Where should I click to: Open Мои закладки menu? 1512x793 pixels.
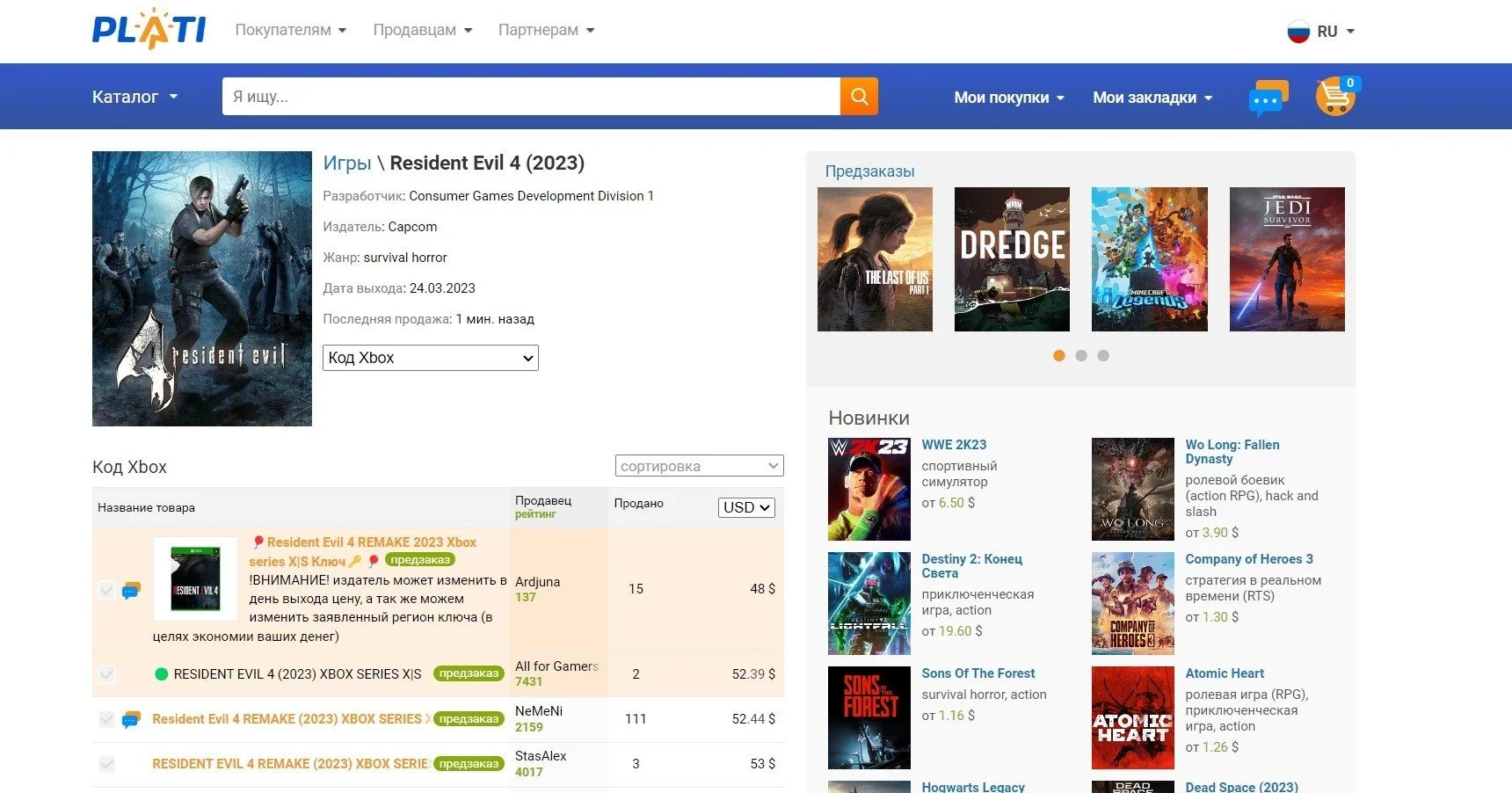tap(1152, 98)
